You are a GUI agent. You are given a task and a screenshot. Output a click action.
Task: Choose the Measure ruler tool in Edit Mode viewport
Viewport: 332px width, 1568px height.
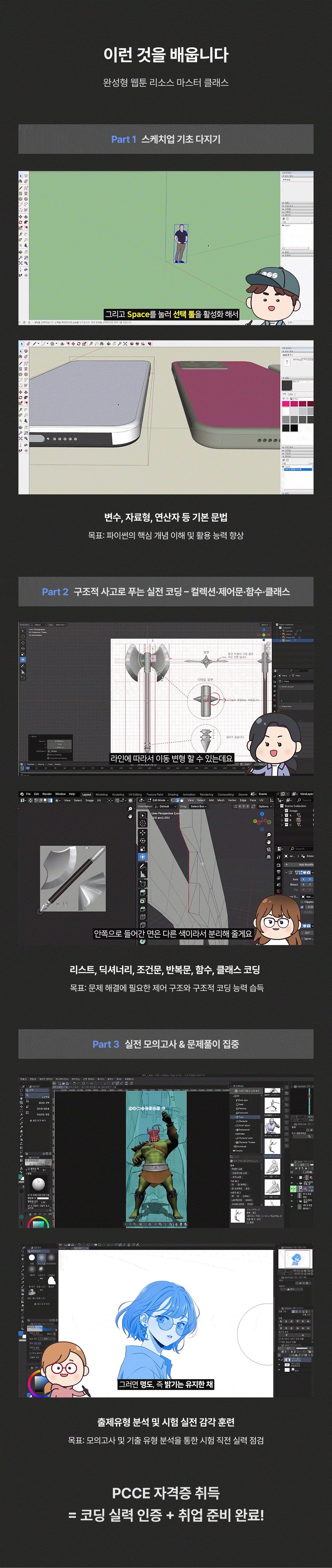tap(143, 874)
